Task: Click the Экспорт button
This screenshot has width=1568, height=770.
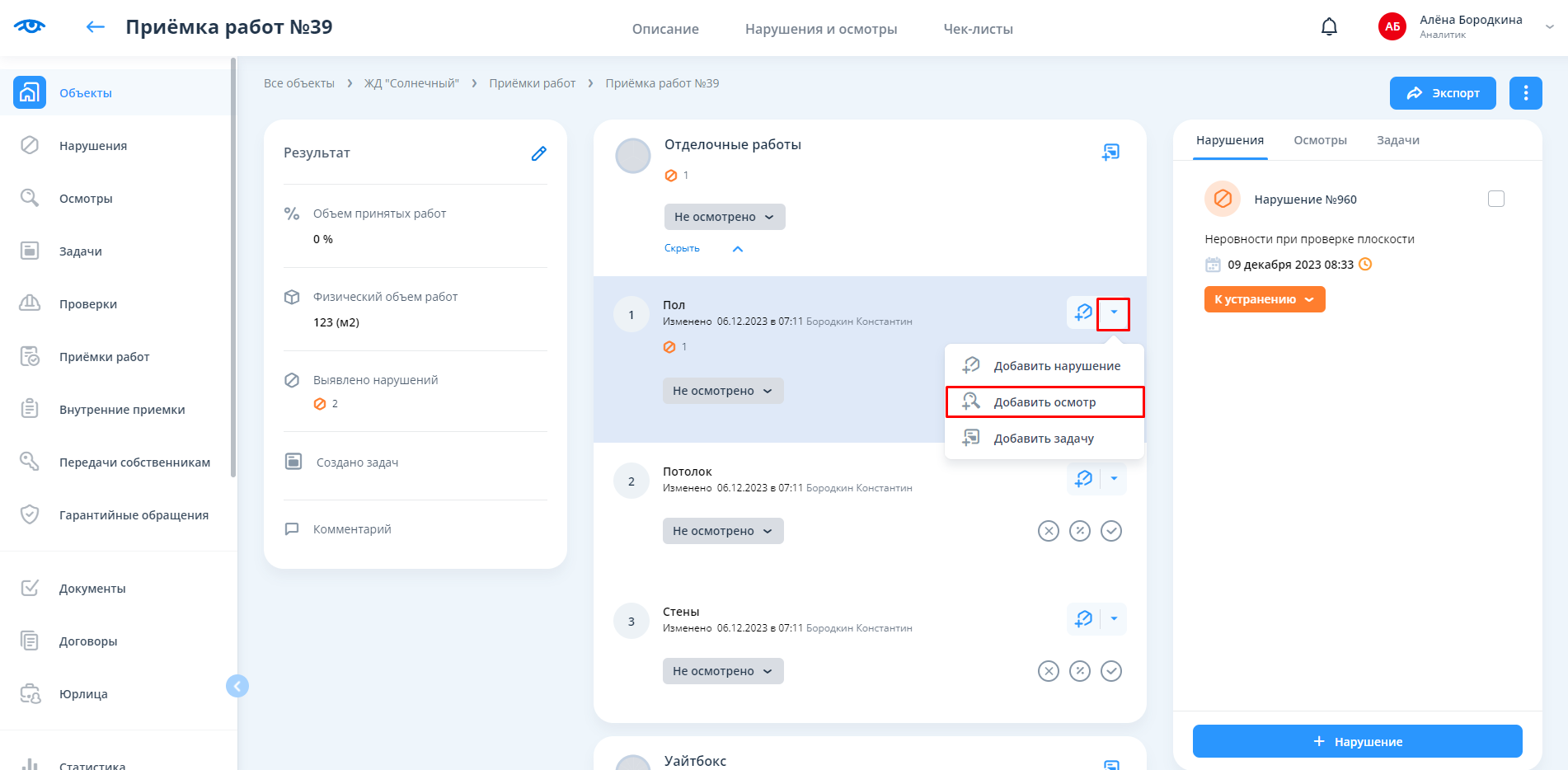Action: [1442, 93]
